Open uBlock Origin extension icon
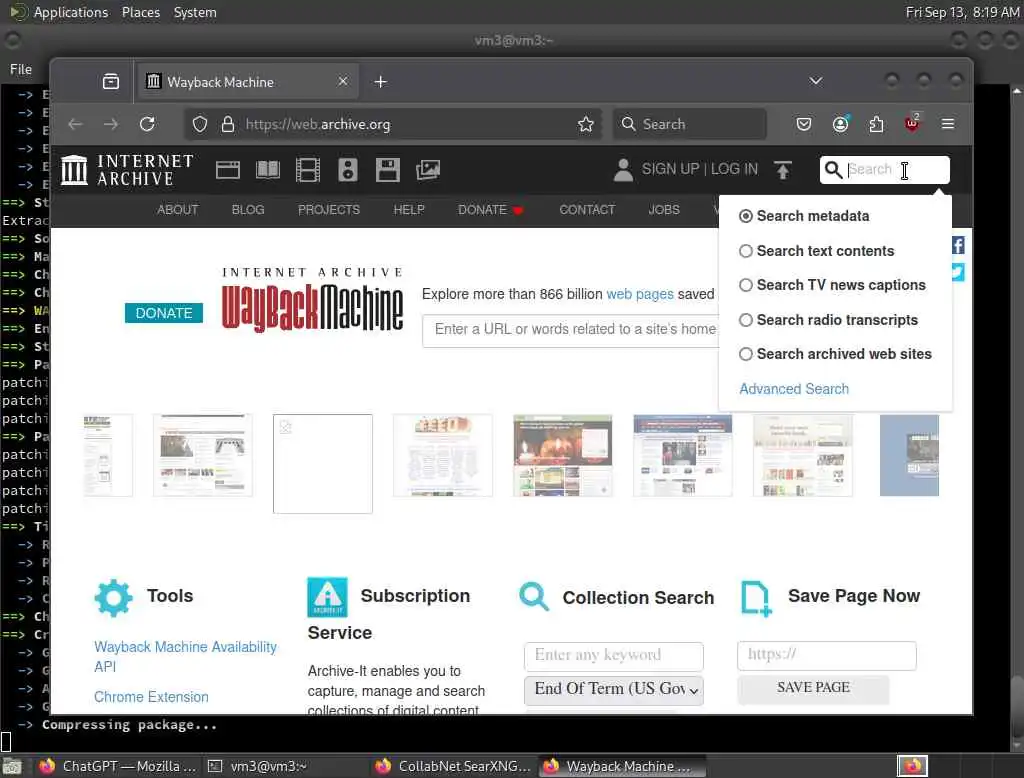The width and height of the screenshot is (1024, 778). tap(912, 123)
